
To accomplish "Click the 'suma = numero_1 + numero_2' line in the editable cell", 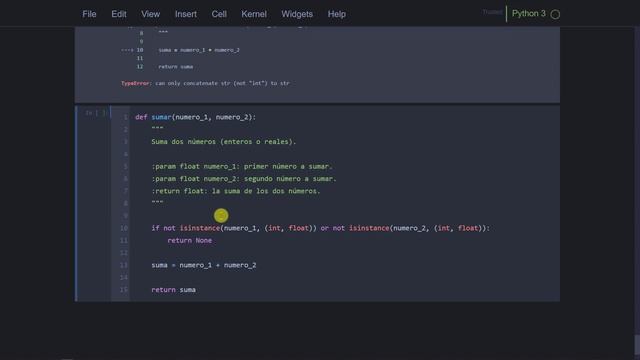I will click(204, 265).
